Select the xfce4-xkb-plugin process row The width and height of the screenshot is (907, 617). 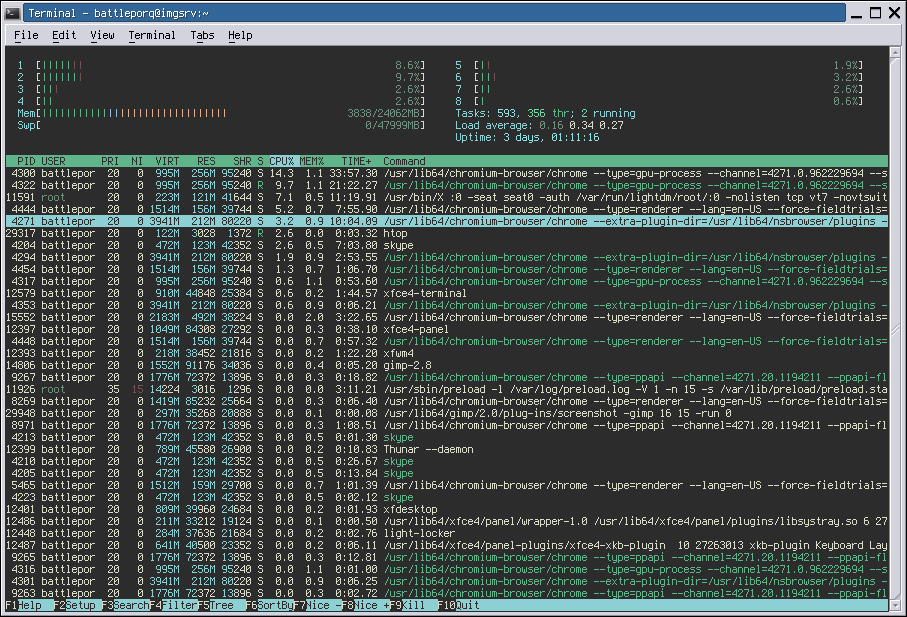coord(447,545)
